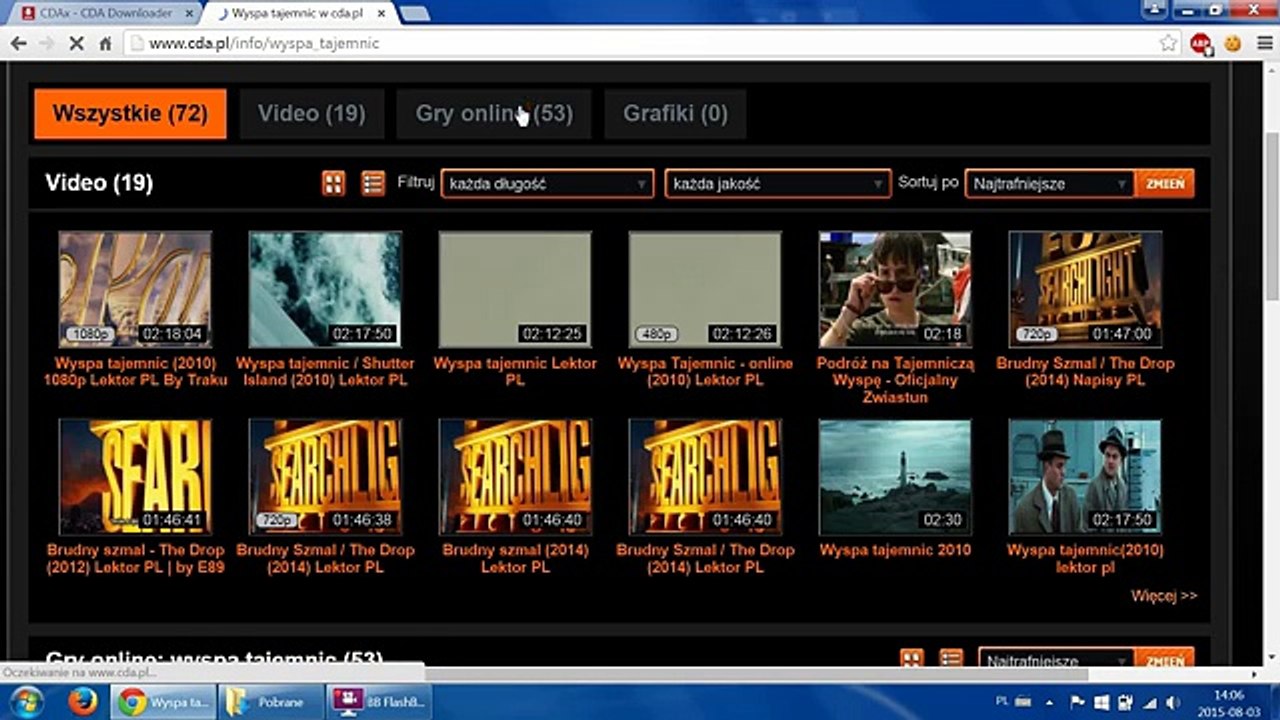Open the Adblock Plus extension icon

point(1201,43)
